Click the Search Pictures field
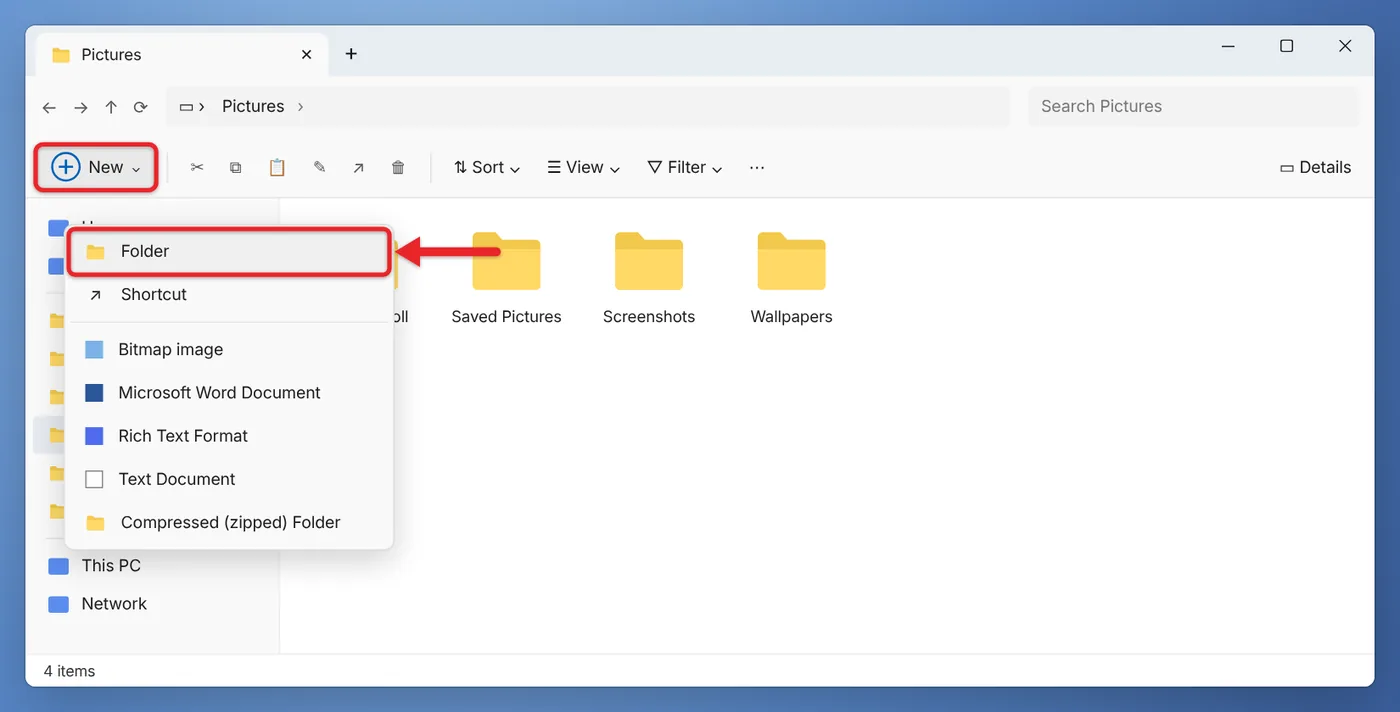This screenshot has width=1400, height=712. [x=1193, y=106]
